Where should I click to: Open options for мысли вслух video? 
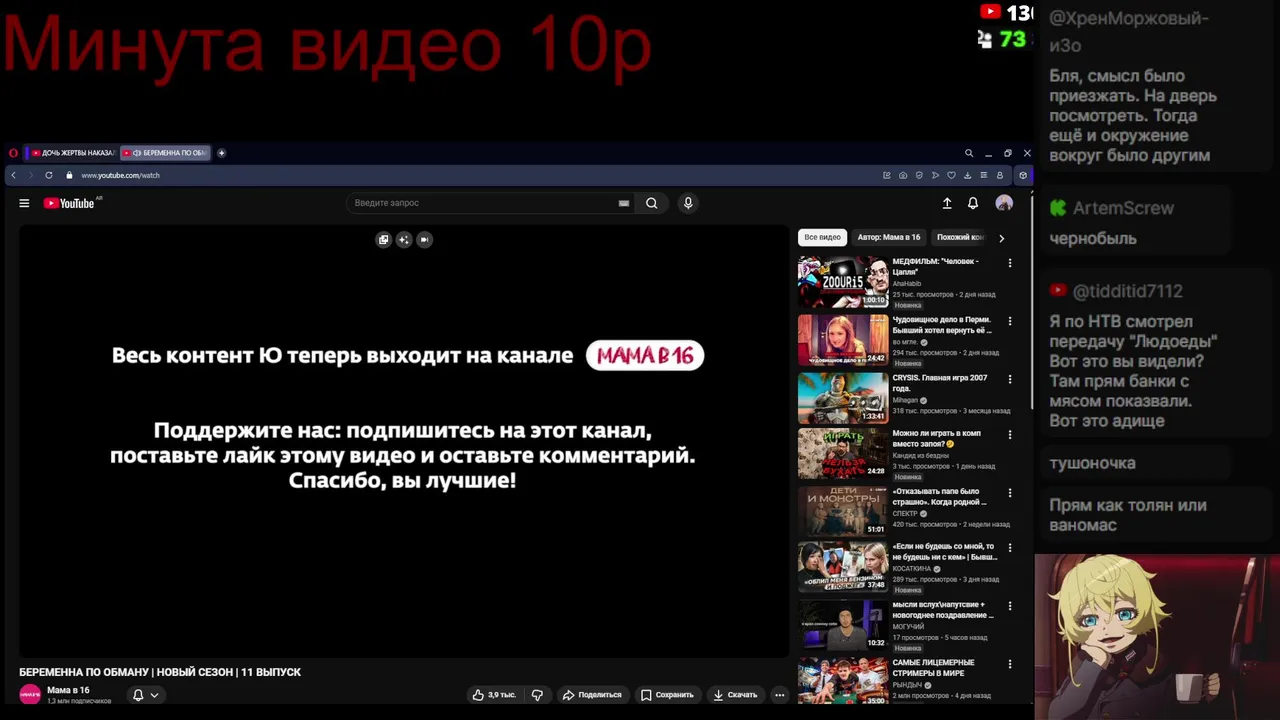[1010, 606]
